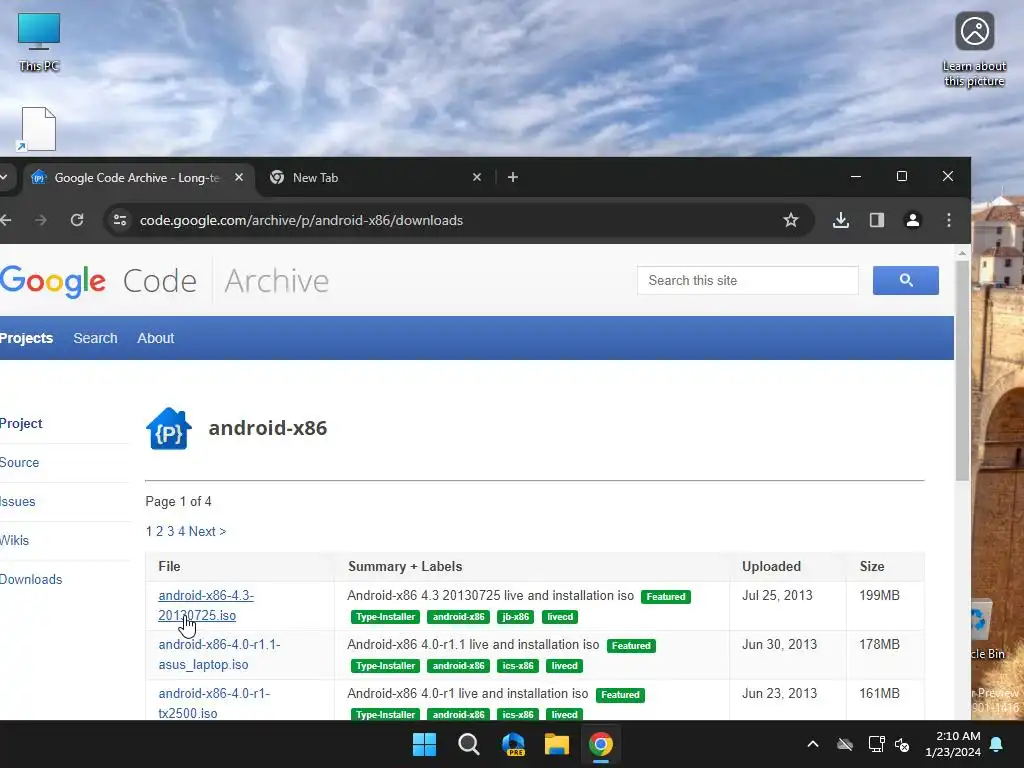Go to page 2 of downloads
This screenshot has height=768, width=1024.
(x=159, y=531)
